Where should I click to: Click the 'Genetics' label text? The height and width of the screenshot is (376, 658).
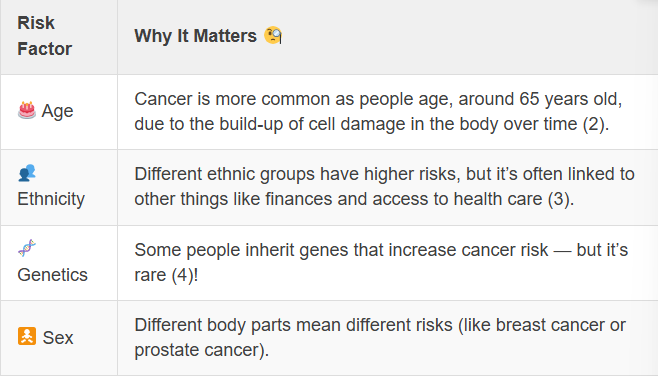coord(52,275)
